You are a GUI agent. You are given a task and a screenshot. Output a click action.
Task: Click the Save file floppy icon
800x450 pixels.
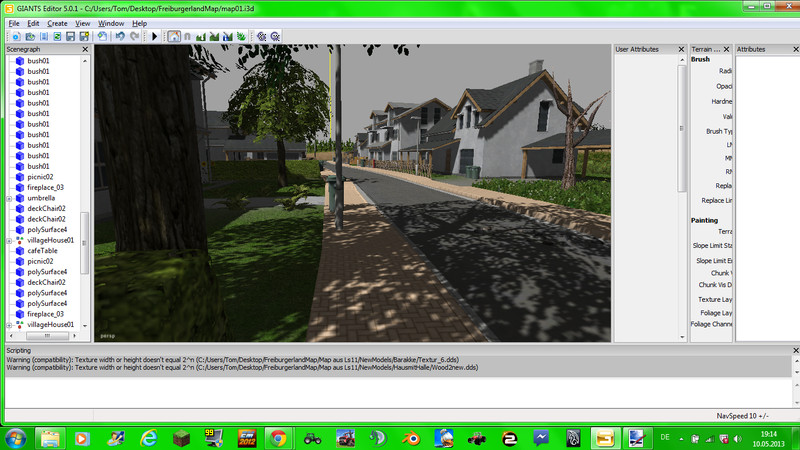[70, 37]
